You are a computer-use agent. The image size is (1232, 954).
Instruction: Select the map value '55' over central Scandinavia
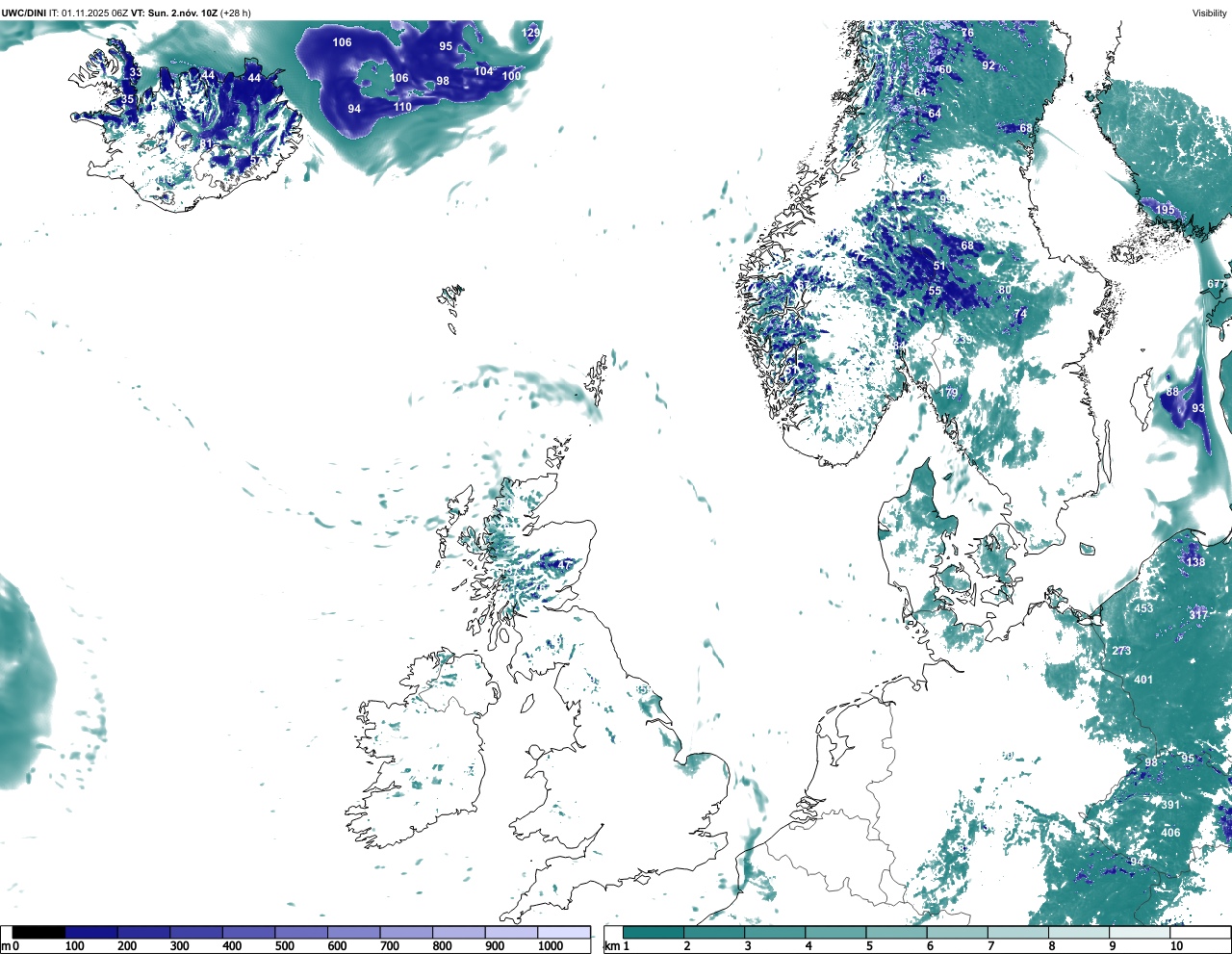tap(935, 291)
